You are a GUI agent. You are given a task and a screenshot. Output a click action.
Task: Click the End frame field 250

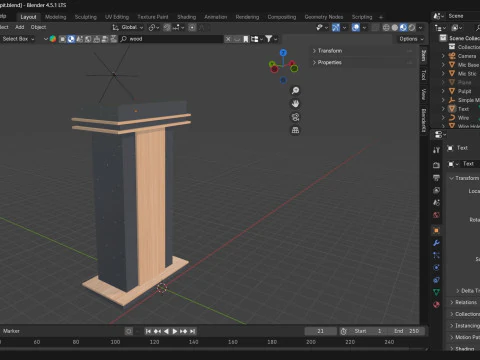point(407,331)
